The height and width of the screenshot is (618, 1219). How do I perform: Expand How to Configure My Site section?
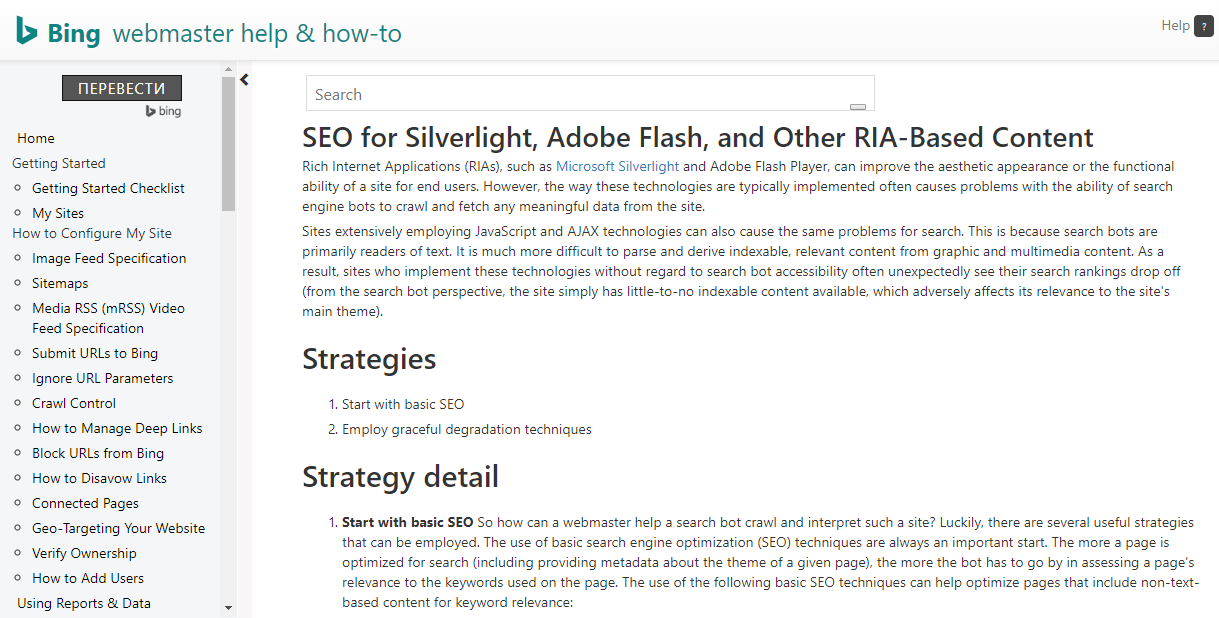coord(92,233)
